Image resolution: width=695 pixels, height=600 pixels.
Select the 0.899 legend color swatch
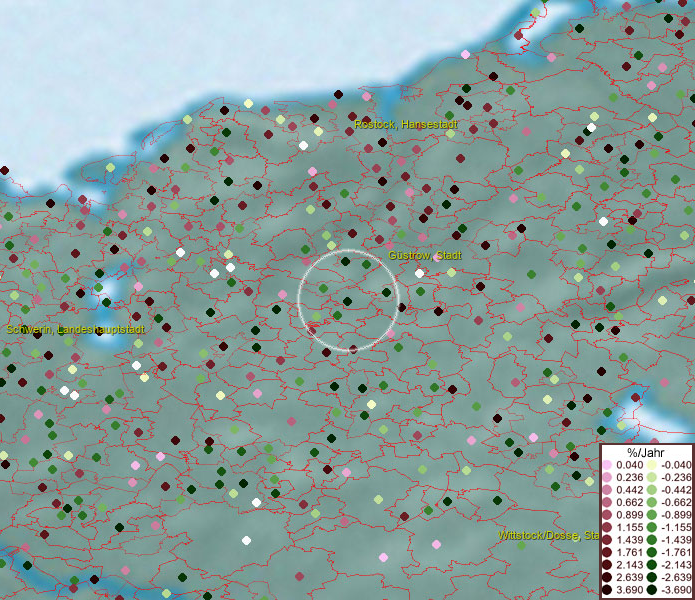click(607, 515)
